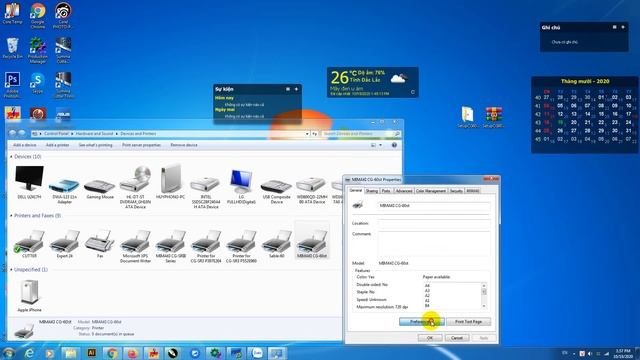
Task: Switch to the Security tab
Action: [x=456, y=191]
